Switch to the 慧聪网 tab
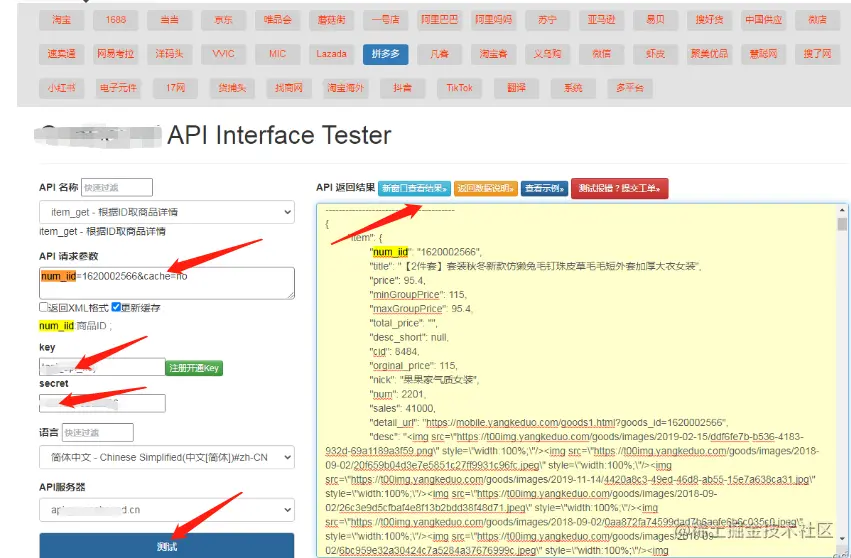Viewport: 851px width, 558px height. 763,54
